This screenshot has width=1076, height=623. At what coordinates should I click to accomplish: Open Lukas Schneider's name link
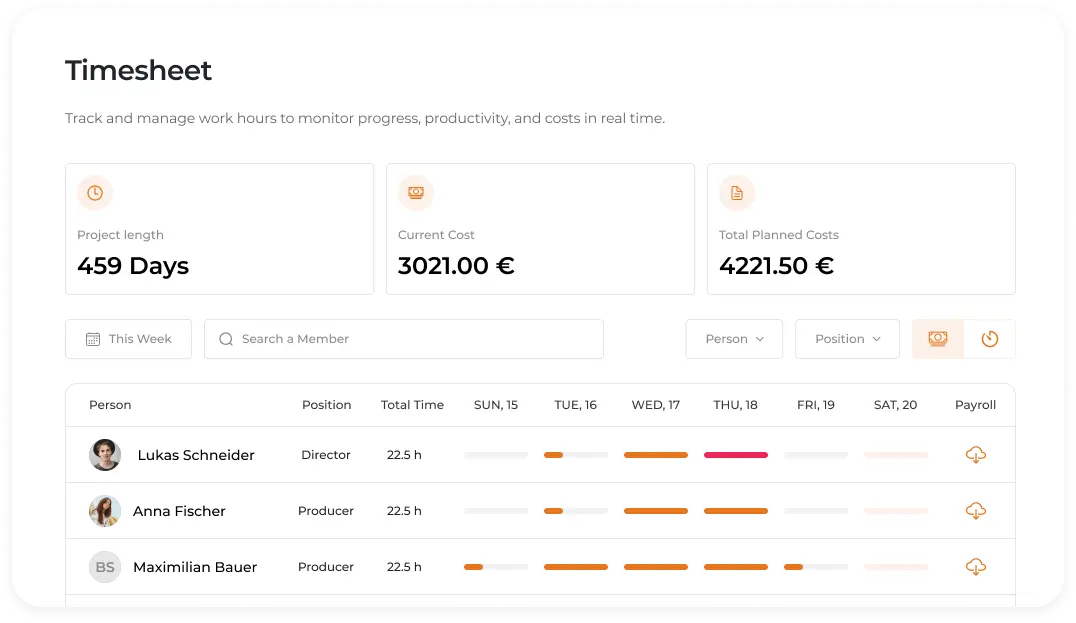click(196, 455)
